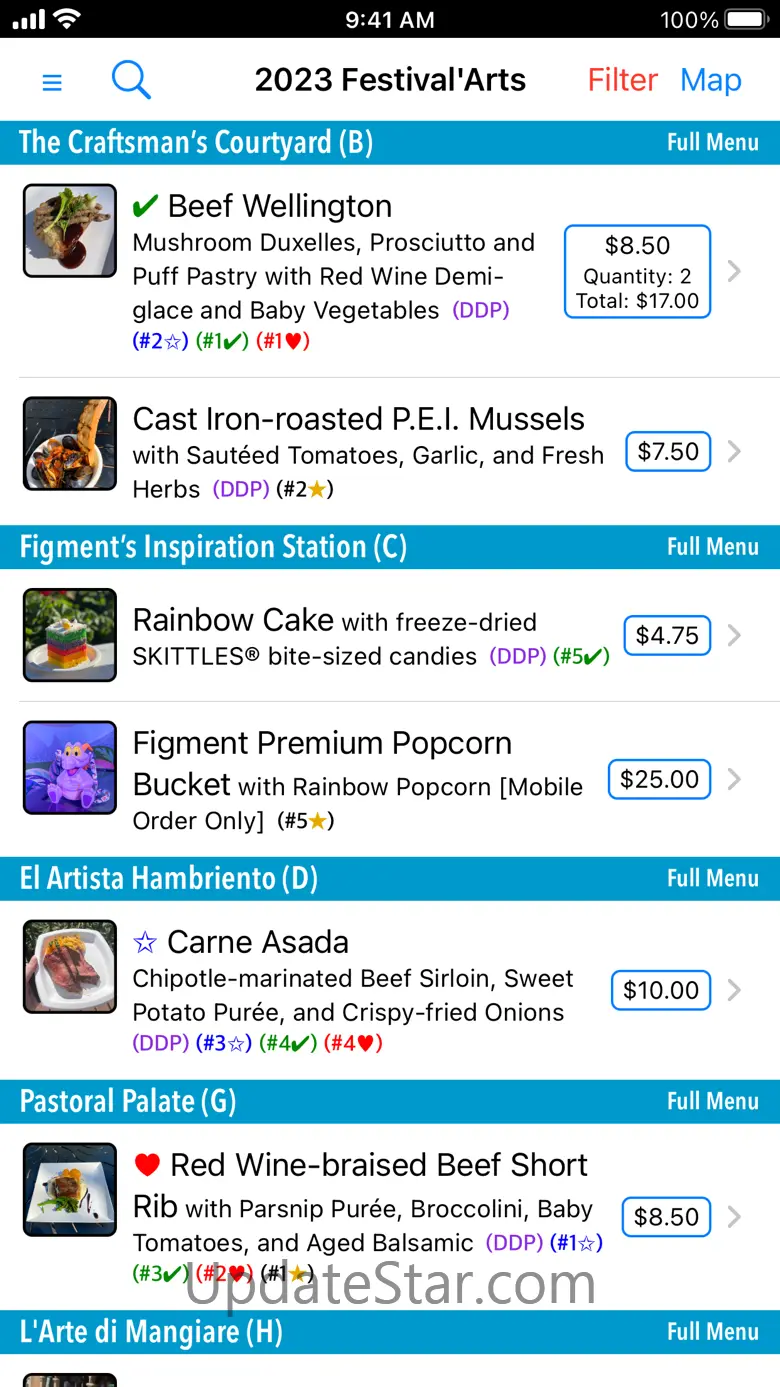Image resolution: width=780 pixels, height=1387 pixels.
Task: Switch to the Map view
Action: [710, 80]
